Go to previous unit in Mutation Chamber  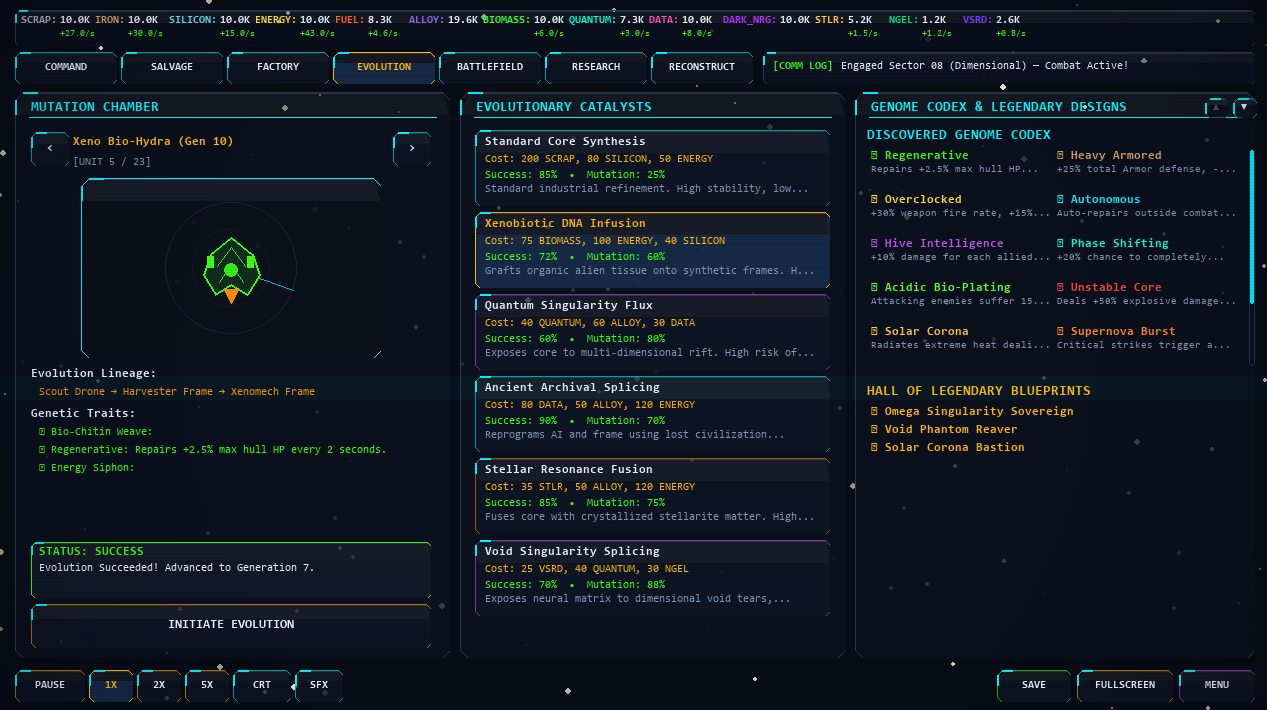click(x=50, y=149)
